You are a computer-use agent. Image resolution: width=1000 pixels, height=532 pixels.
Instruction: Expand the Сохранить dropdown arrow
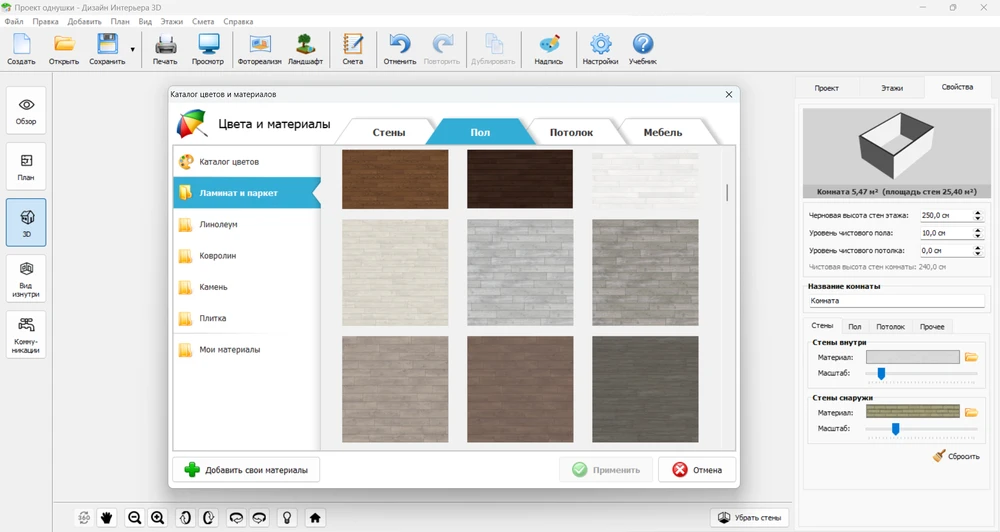point(132,48)
